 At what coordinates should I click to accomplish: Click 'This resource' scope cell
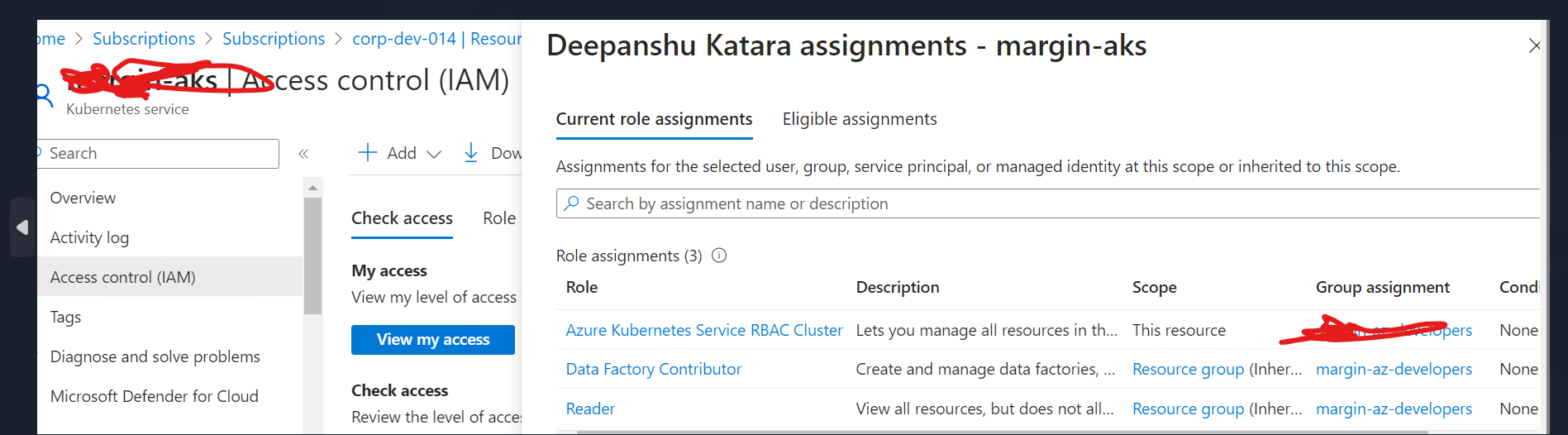(1179, 330)
